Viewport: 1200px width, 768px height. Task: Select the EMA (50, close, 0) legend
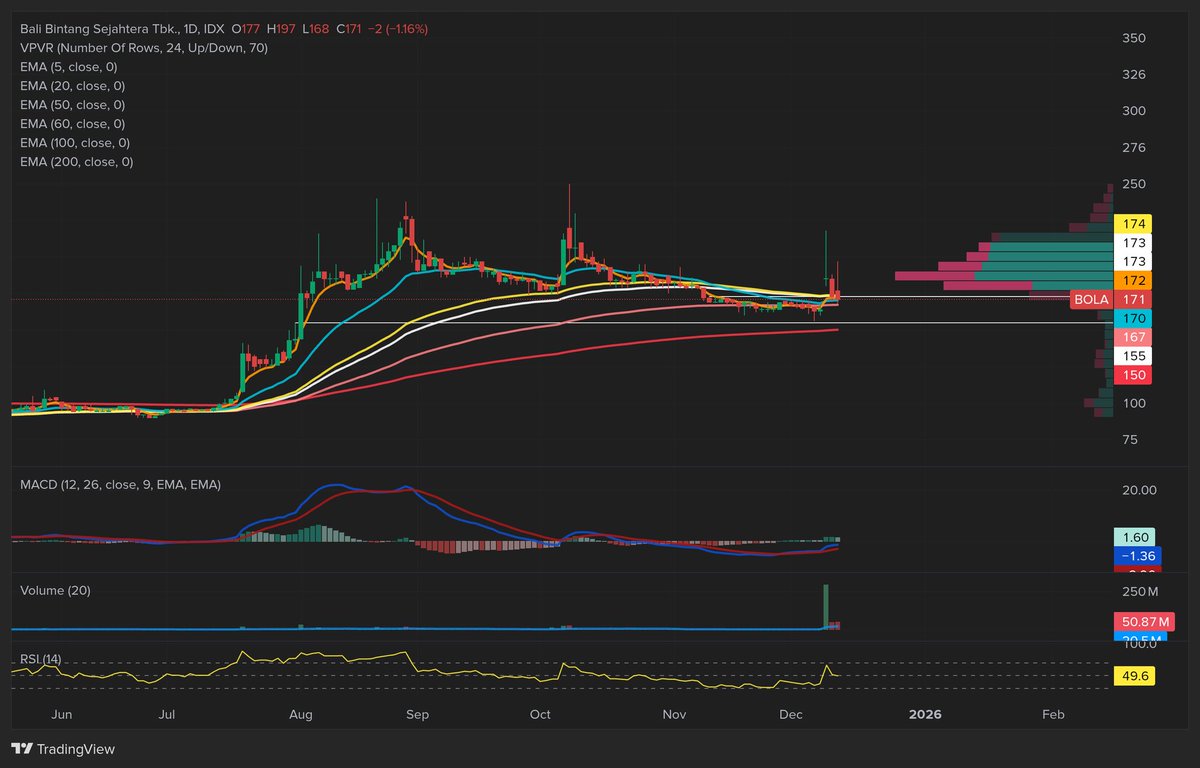click(x=72, y=105)
